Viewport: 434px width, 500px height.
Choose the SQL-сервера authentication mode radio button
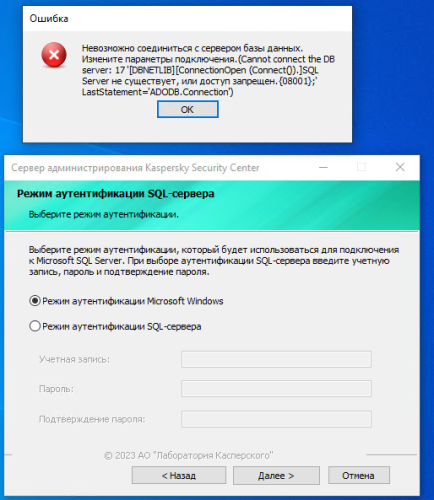pyautogui.click(x=35, y=326)
